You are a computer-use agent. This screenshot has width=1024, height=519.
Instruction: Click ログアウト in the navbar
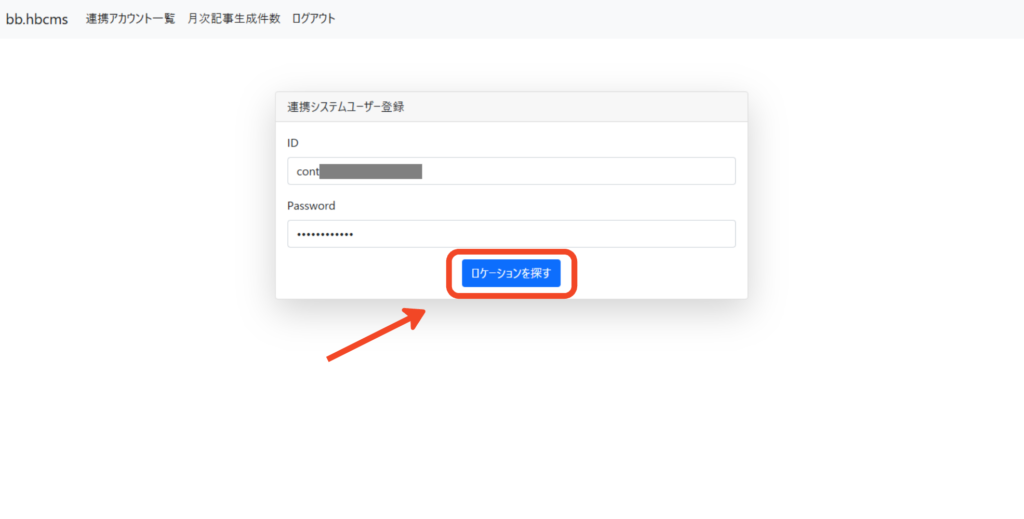coord(313,19)
